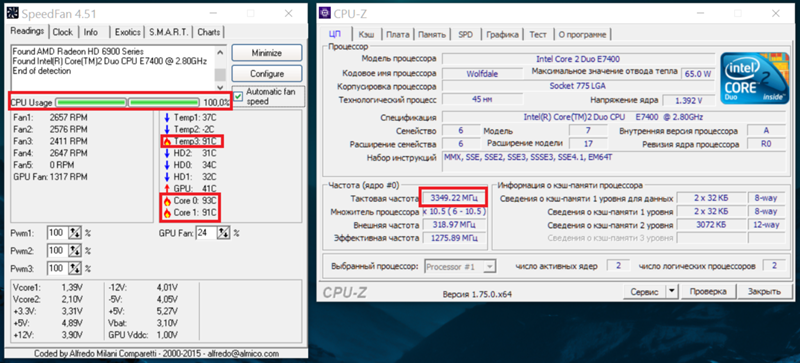Open the О программе tab in CPU-Z
The image size is (800, 363).
(x=582, y=35)
